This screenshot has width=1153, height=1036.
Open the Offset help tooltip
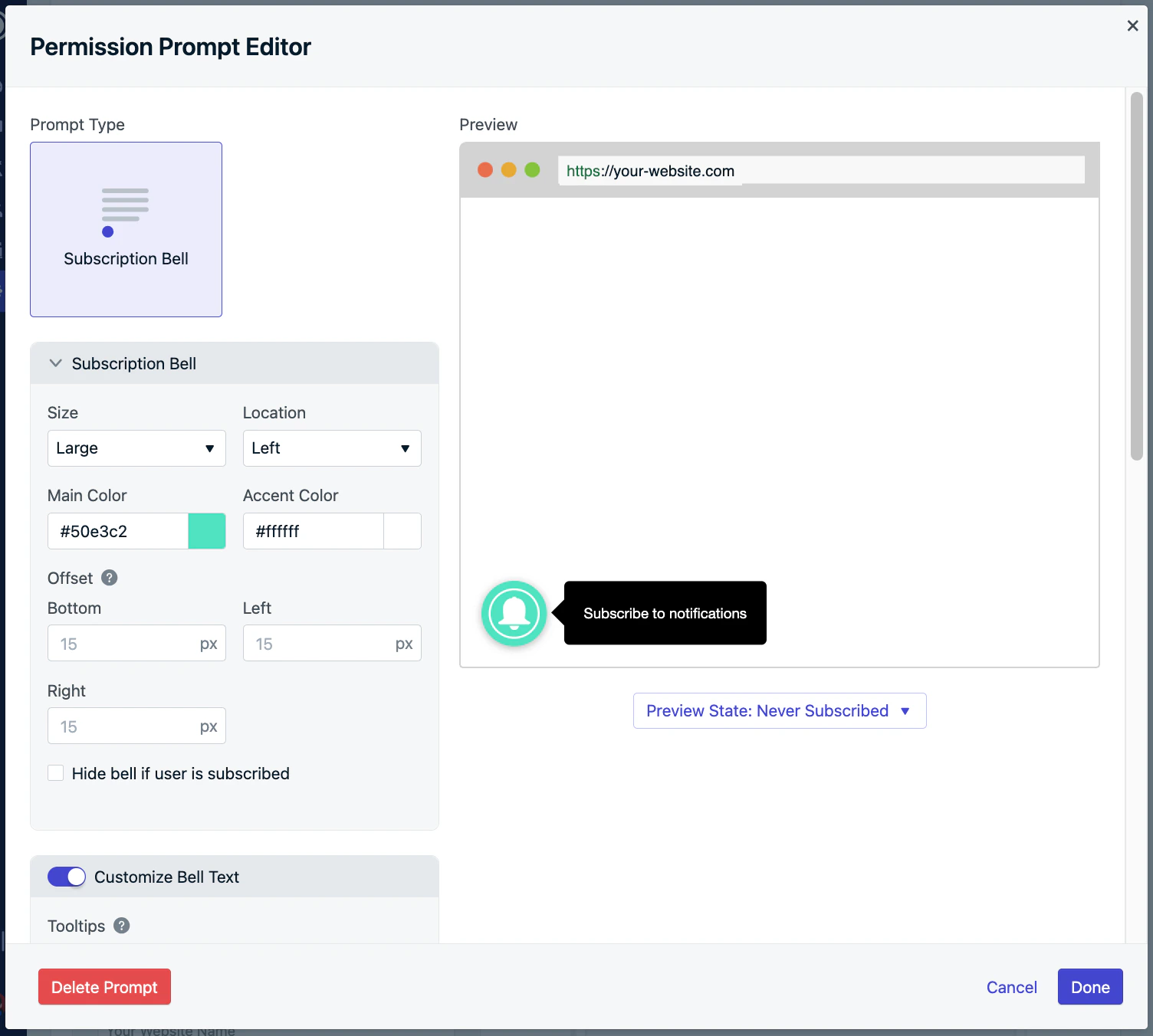(109, 578)
